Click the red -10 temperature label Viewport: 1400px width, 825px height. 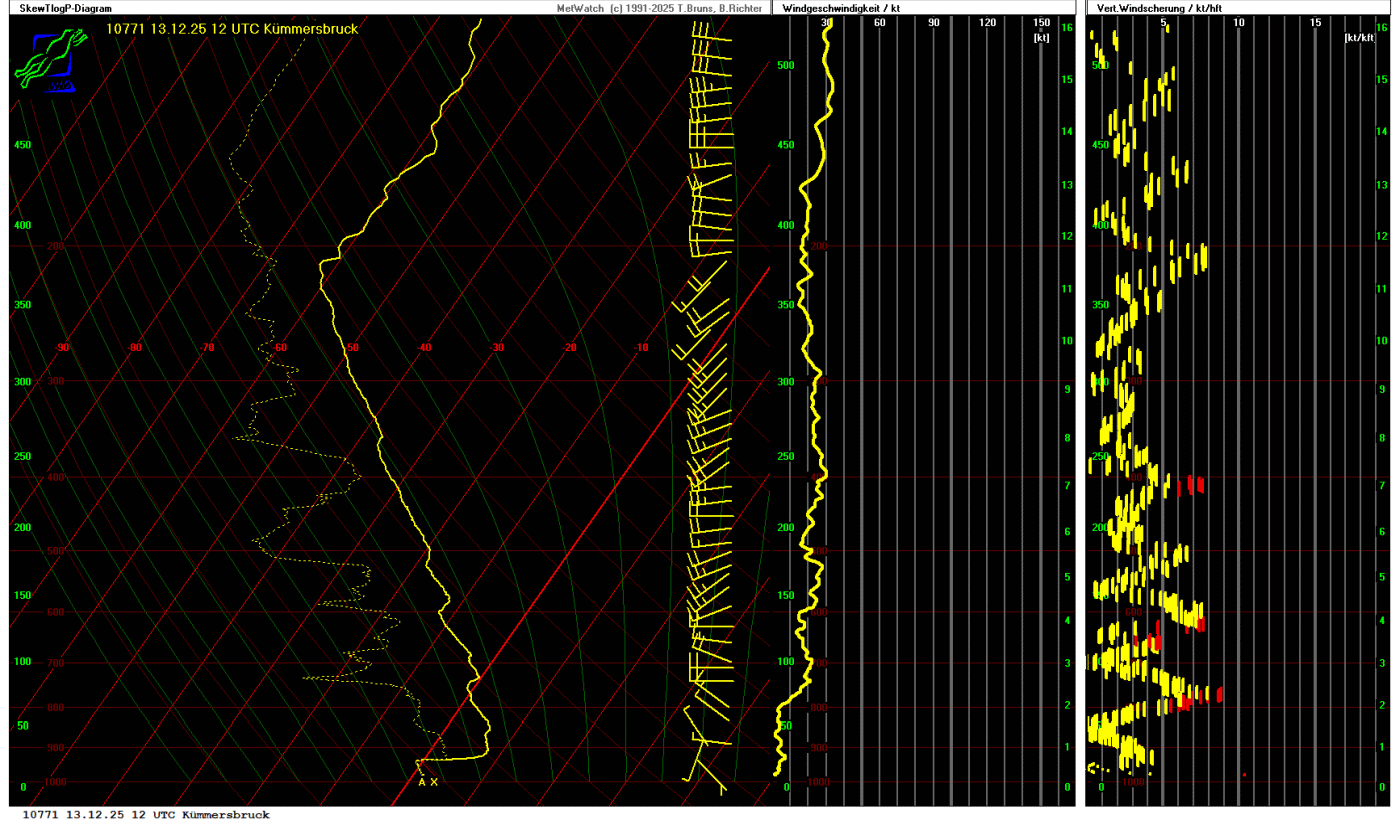coord(642,348)
